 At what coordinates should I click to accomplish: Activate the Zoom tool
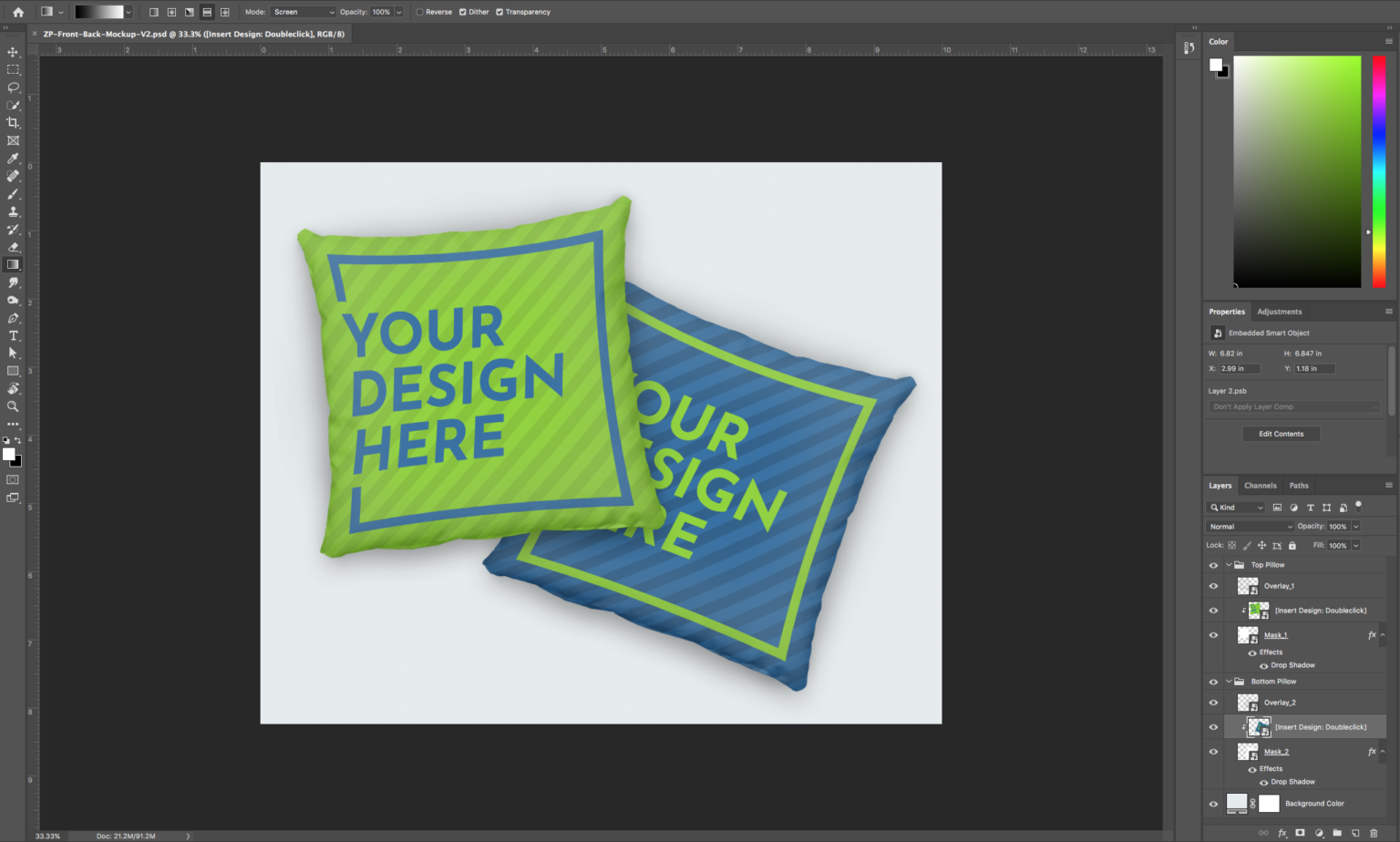tap(13, 407)
